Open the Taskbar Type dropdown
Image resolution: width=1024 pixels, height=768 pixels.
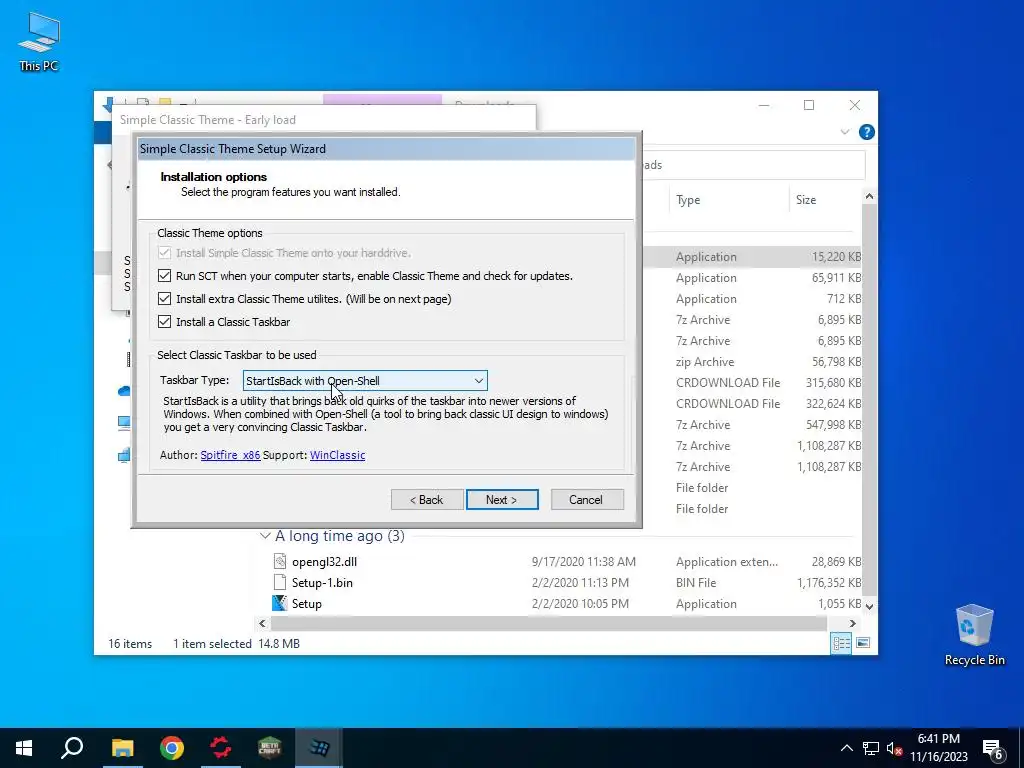point(365,381)
